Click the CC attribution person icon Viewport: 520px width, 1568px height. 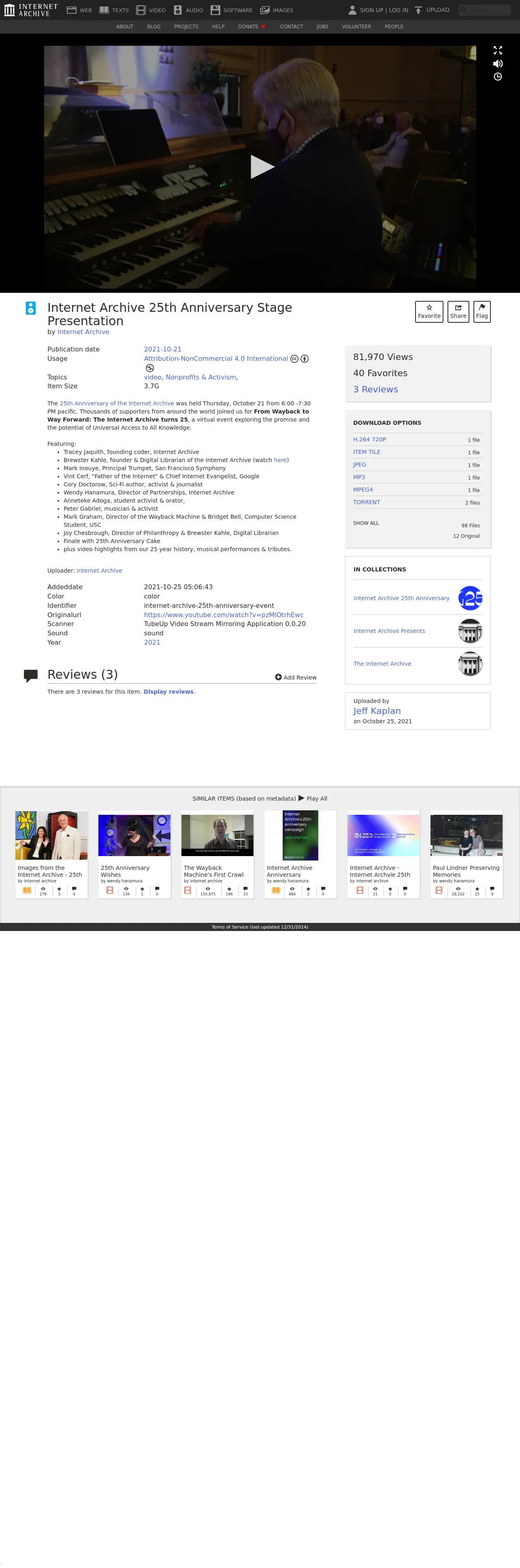point(305,359)
